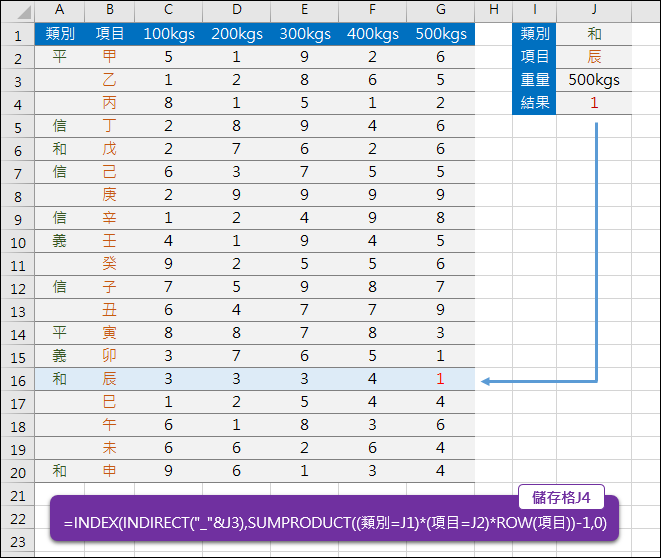661x558 pixels.
Task: Click item 子 in column B
Action: pos(110,287)
